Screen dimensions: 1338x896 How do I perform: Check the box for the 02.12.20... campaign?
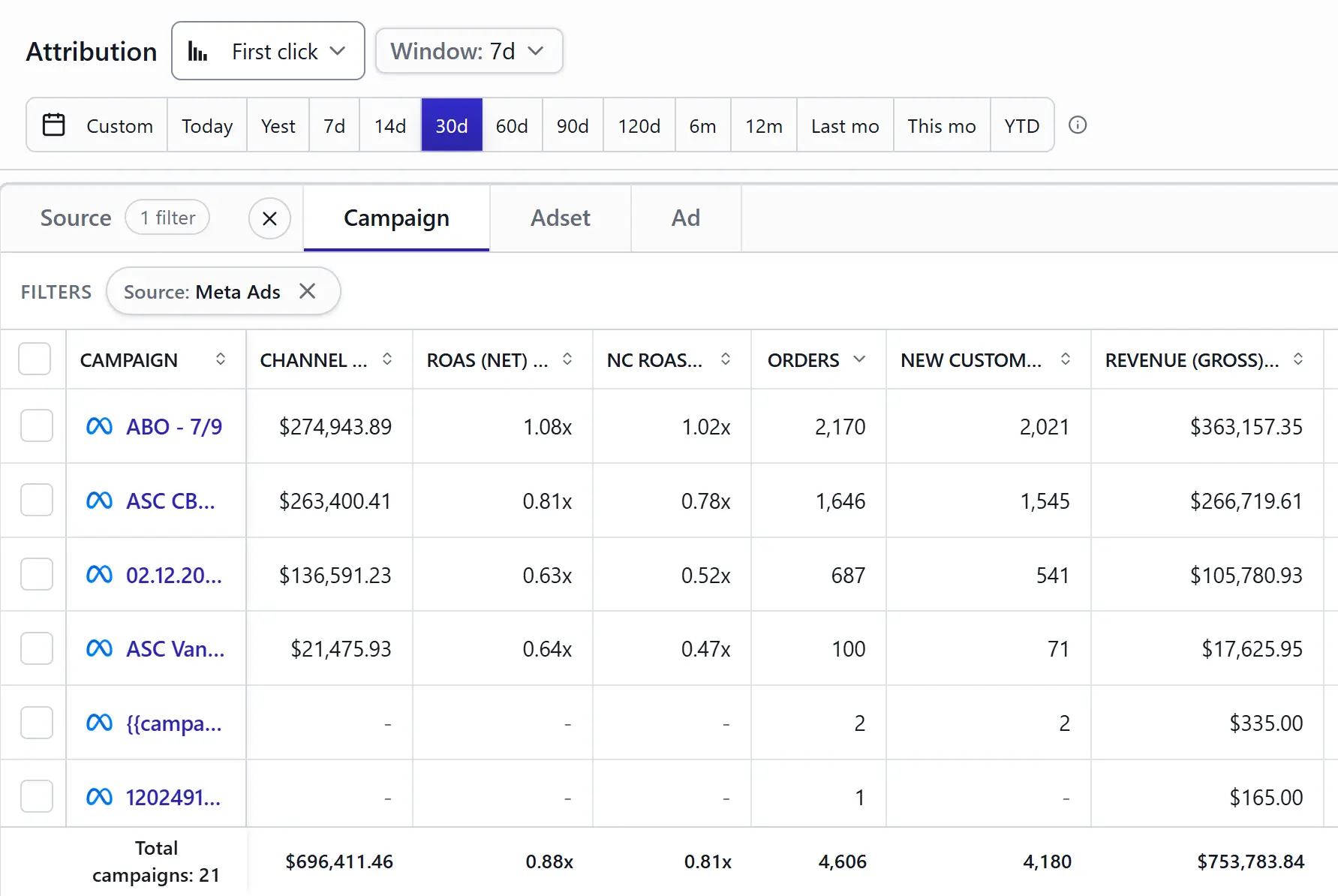36,575
